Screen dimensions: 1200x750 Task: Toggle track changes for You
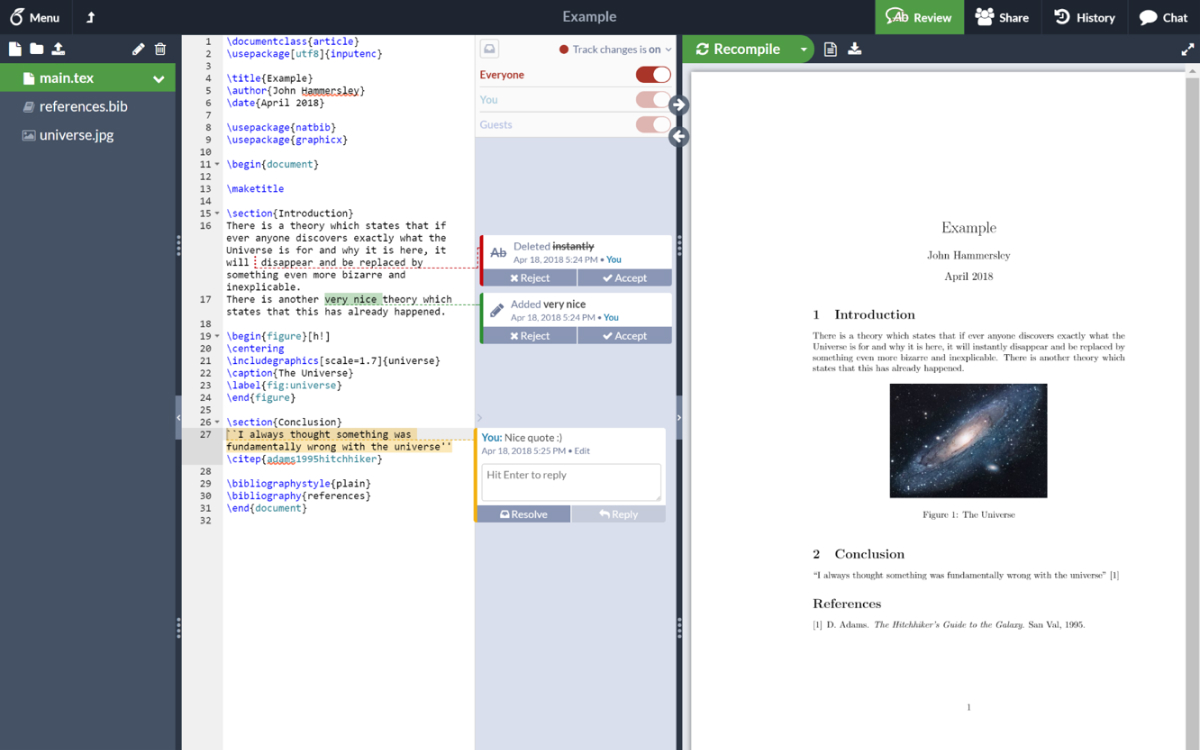(x=653, y=100)
